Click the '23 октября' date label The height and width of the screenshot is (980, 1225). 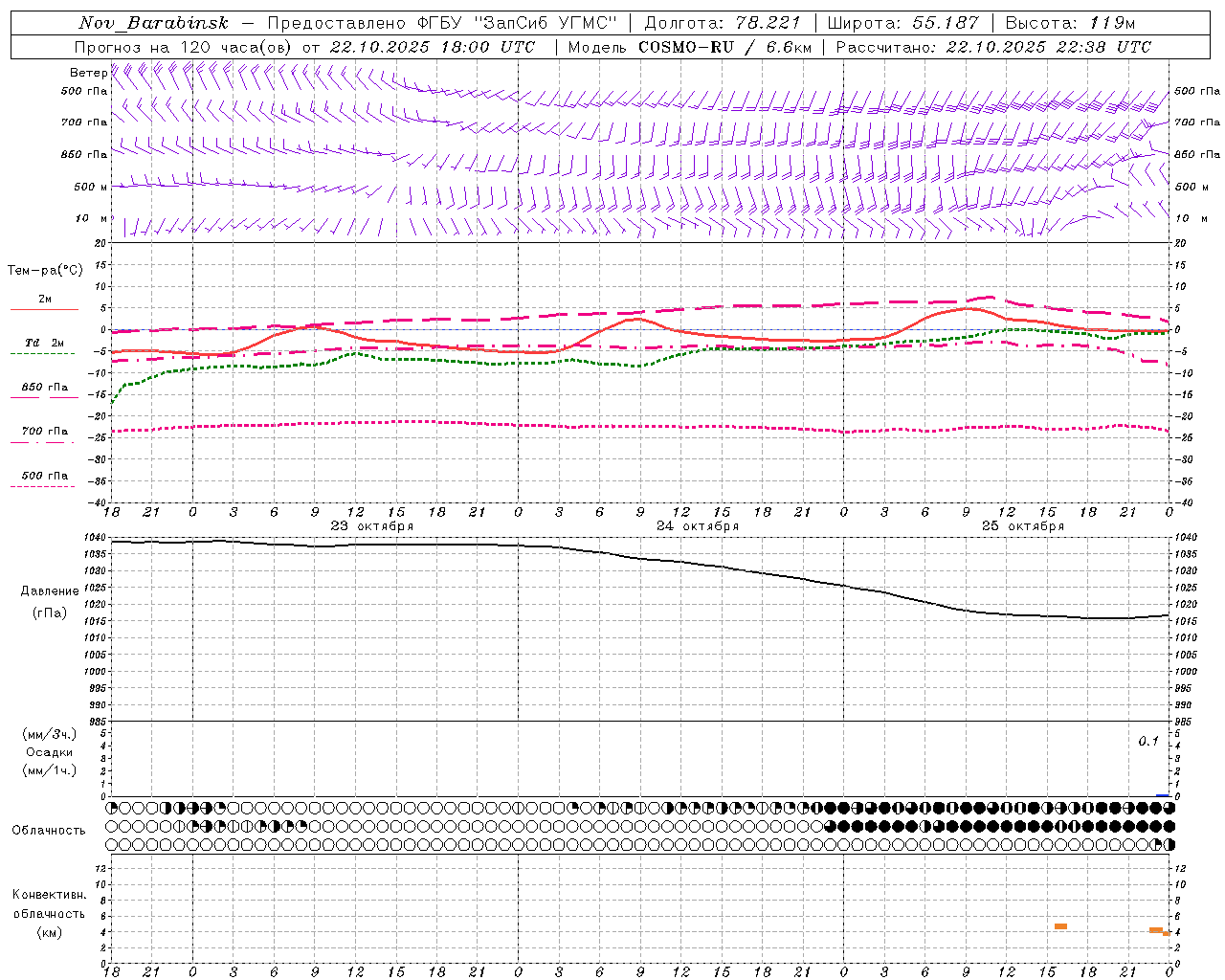[372, 526]
